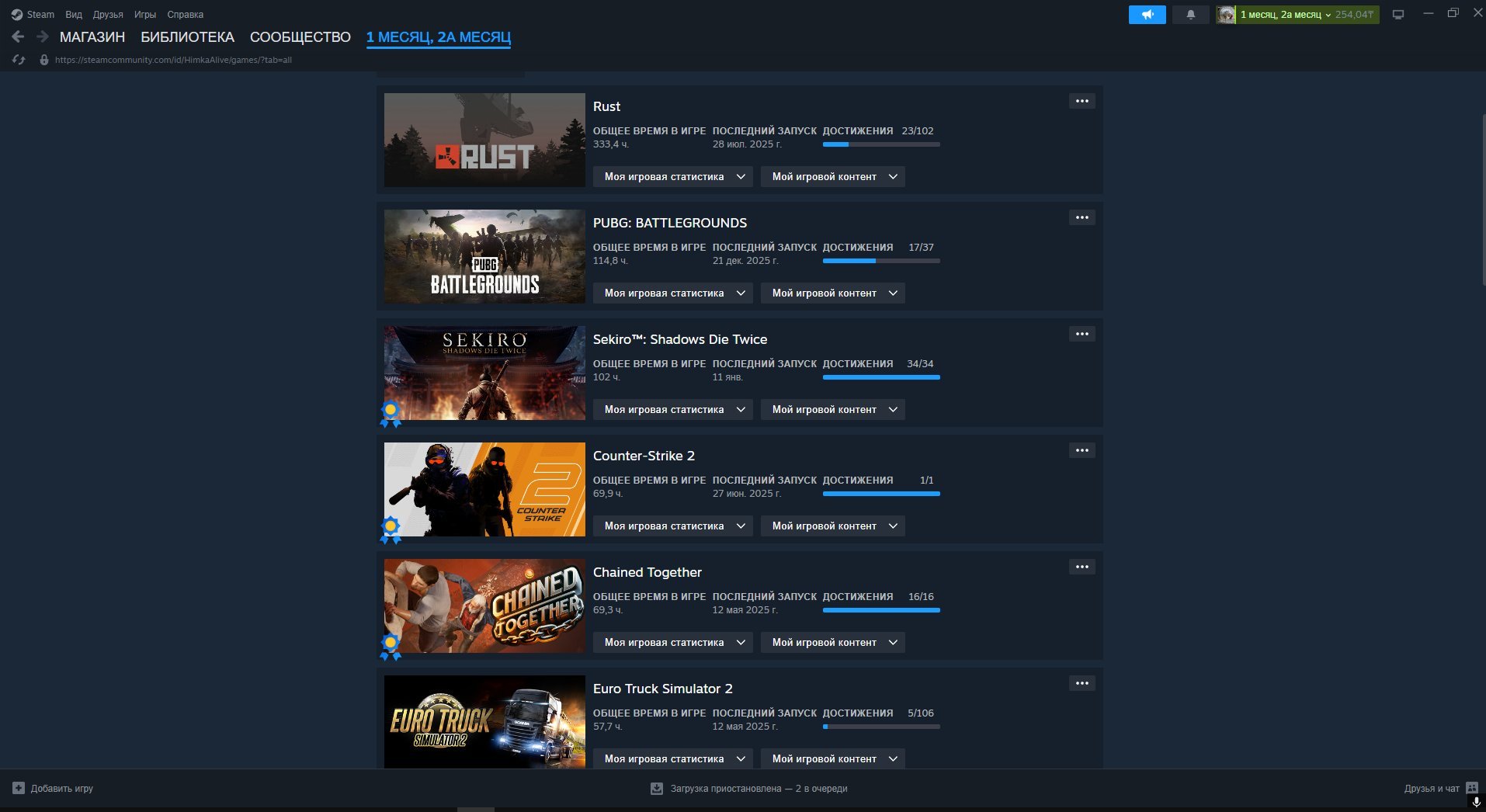Click the downloads icon in bottom bar
The height and width of the screenshot is (812, 1486).
tap(657, 789)
